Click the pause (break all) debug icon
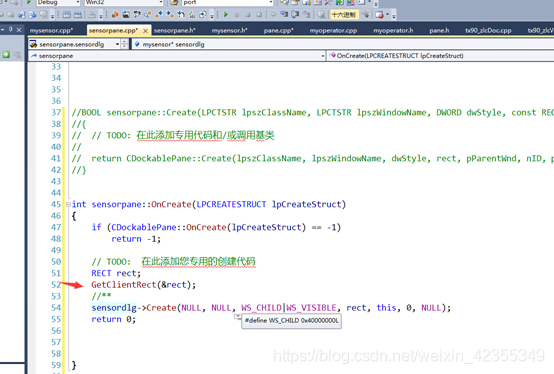Screen dimensions: 554x374 (x=237, y=14)
